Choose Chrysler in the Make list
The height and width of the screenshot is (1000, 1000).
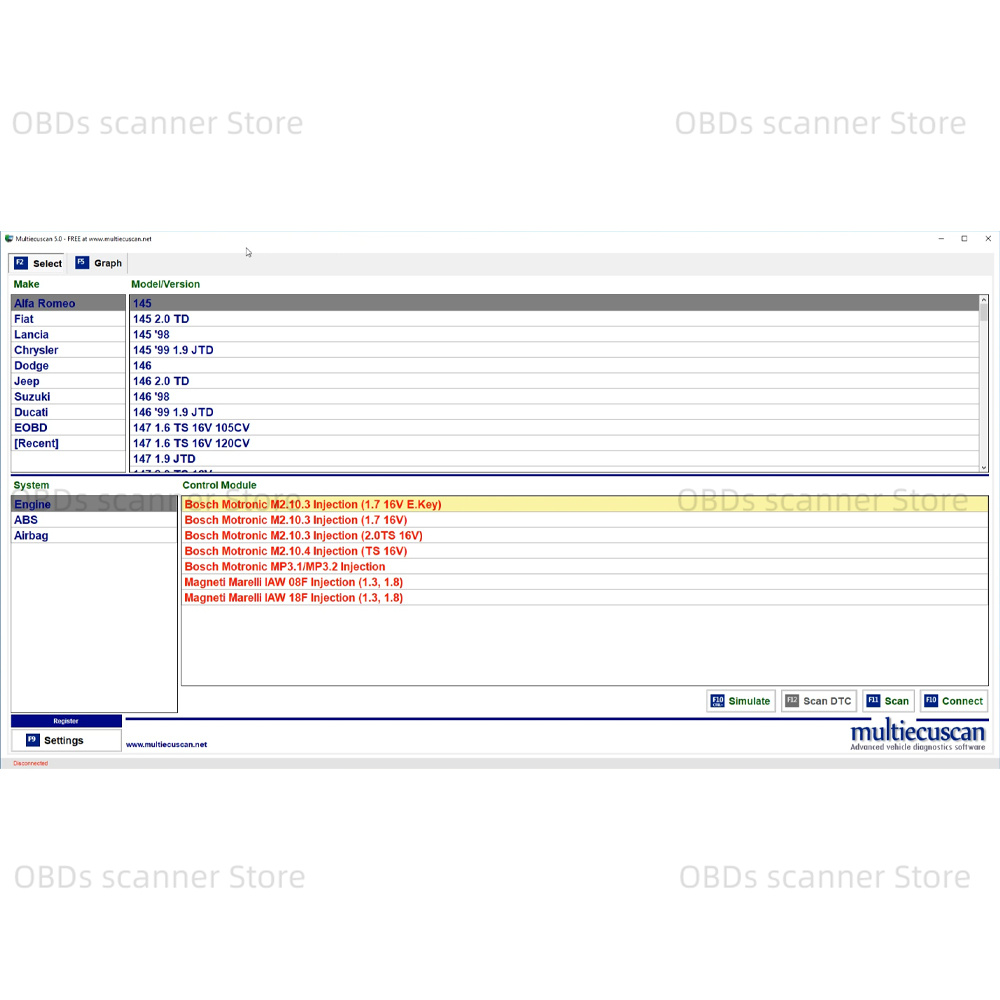tap(68, 350)
